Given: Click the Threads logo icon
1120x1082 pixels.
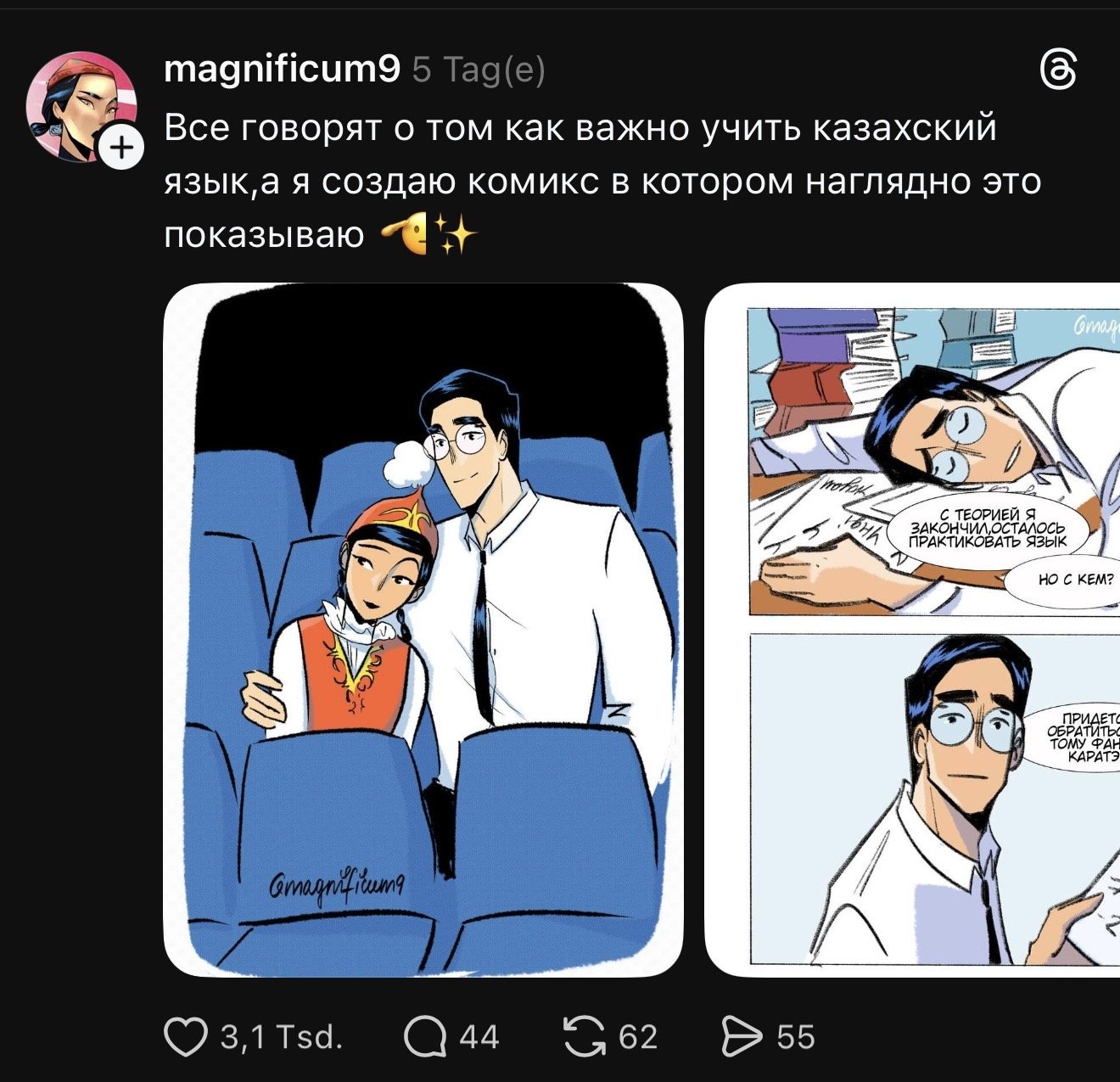Looking at the screenshot, I should pyautogui.click(x=1058, y=70).
